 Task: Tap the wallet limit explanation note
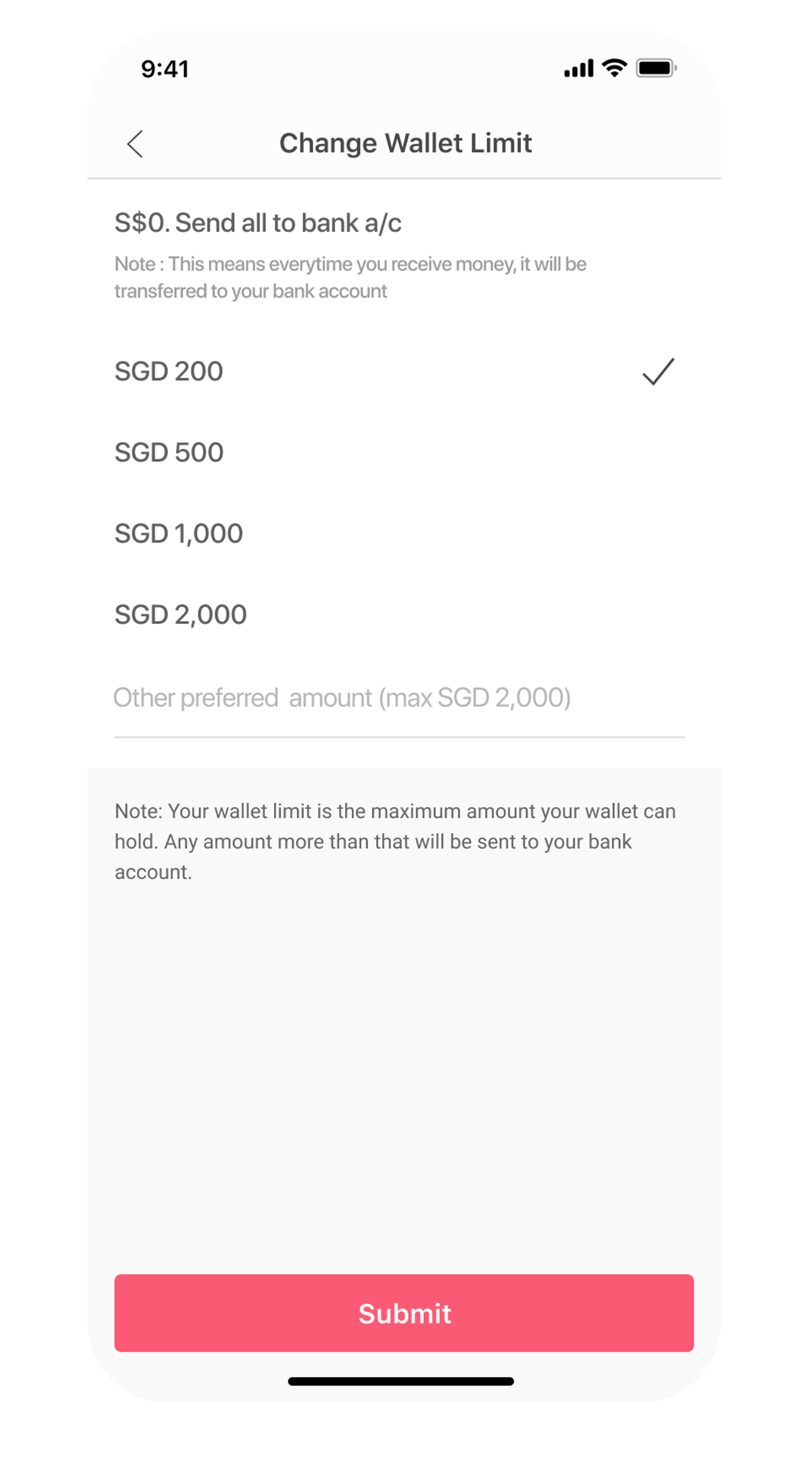click(395, 842)
